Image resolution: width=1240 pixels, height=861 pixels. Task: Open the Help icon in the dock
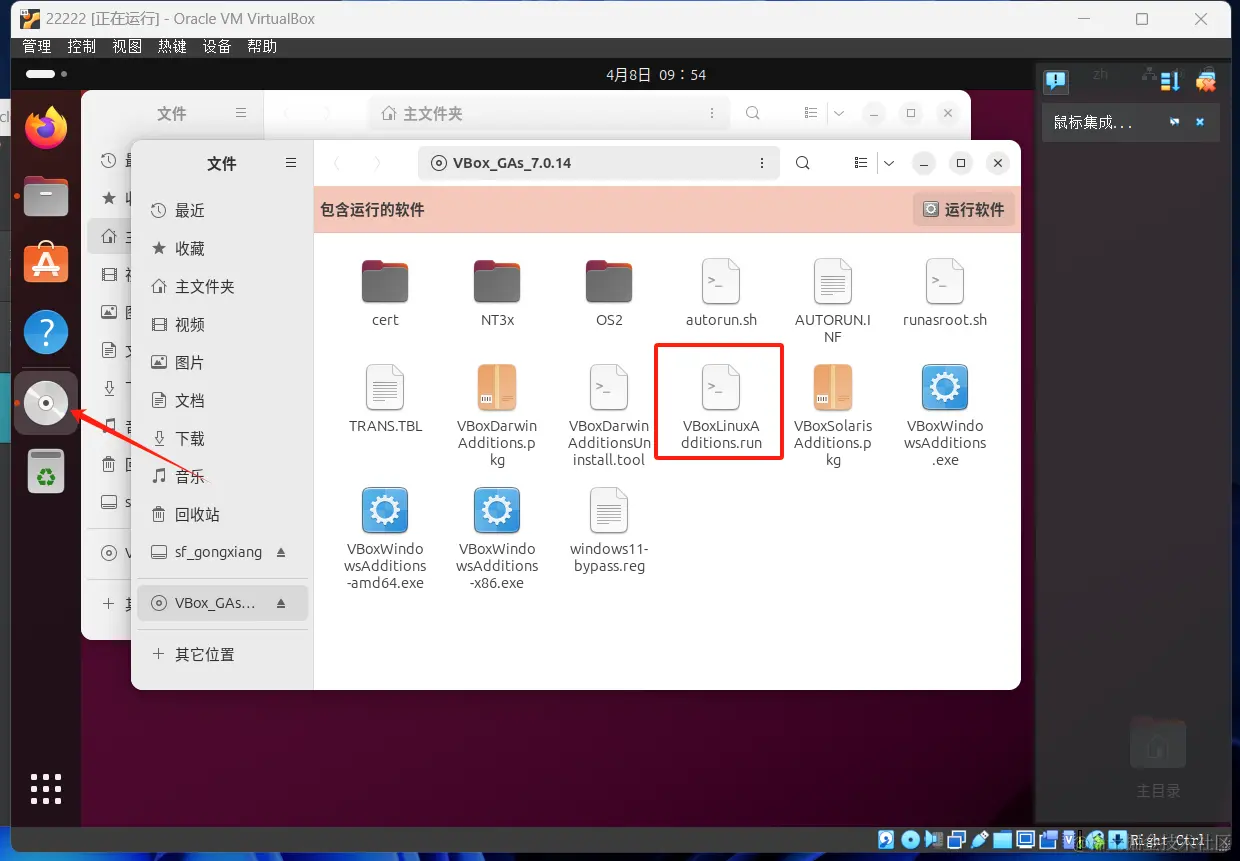pos(46,332)
